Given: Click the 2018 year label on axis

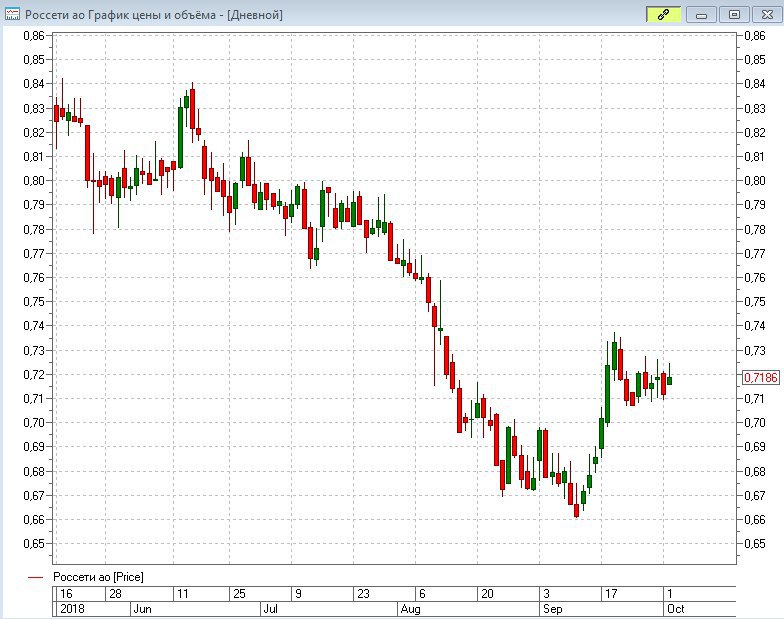Looking at the screenshot, I should click(72, 608).
